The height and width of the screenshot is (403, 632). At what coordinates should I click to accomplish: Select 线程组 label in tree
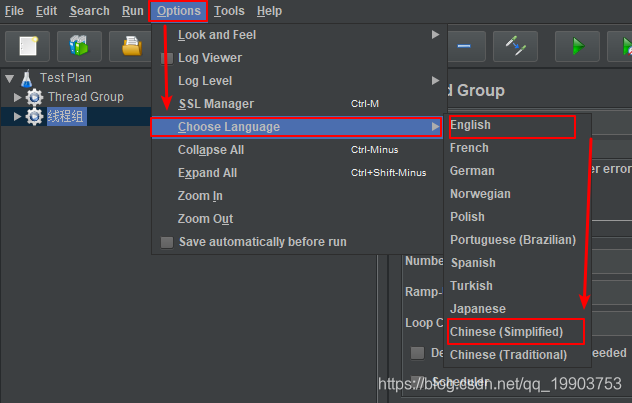coord(66,116)
